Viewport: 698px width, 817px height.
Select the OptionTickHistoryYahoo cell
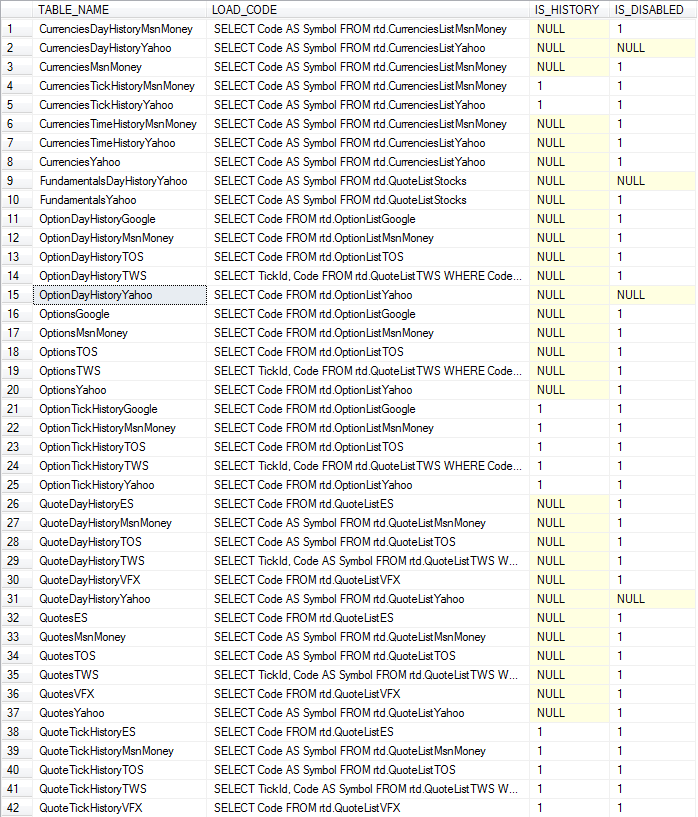(120, 486)
